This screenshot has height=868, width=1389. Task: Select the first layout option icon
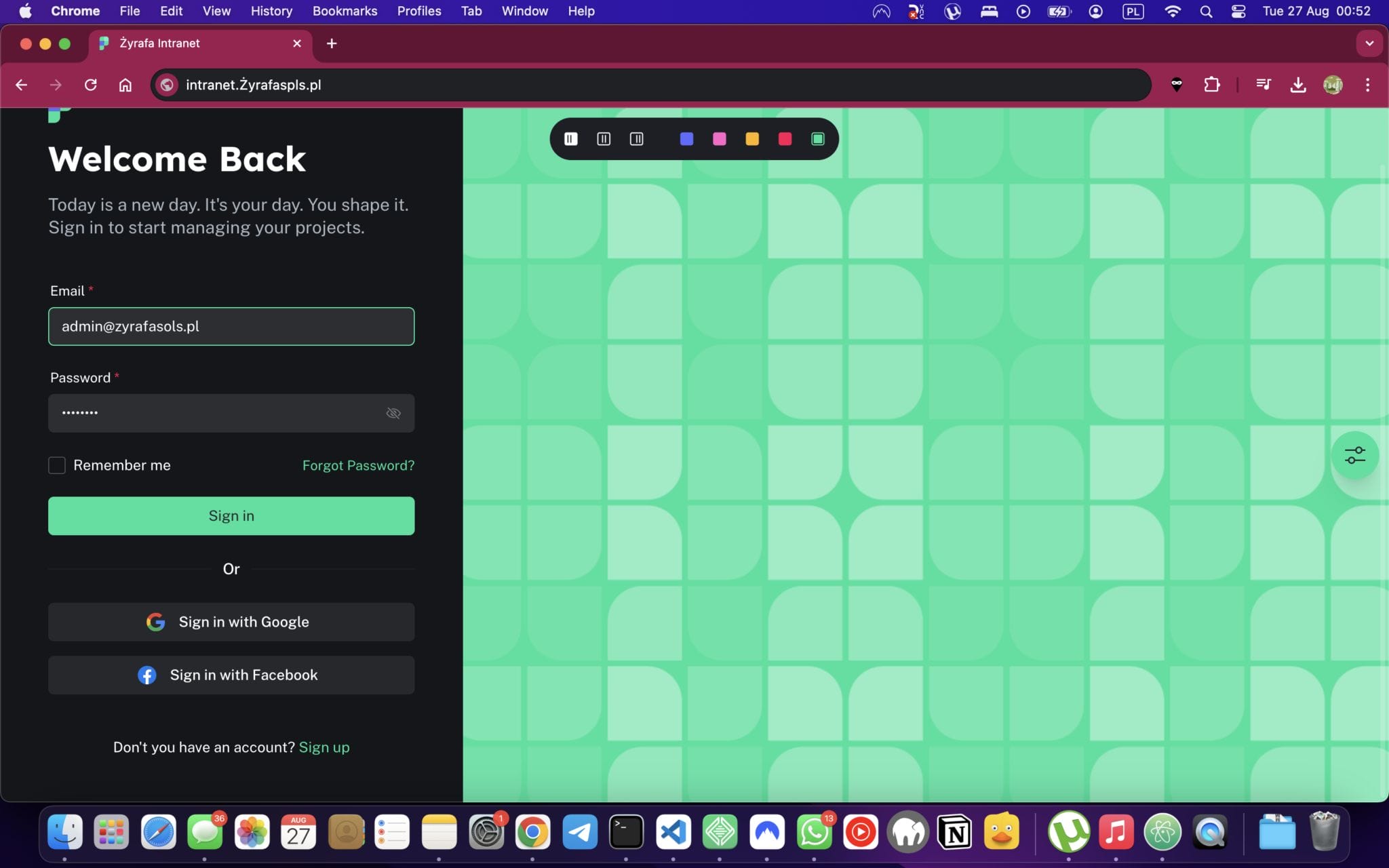[x=570, y=139]
